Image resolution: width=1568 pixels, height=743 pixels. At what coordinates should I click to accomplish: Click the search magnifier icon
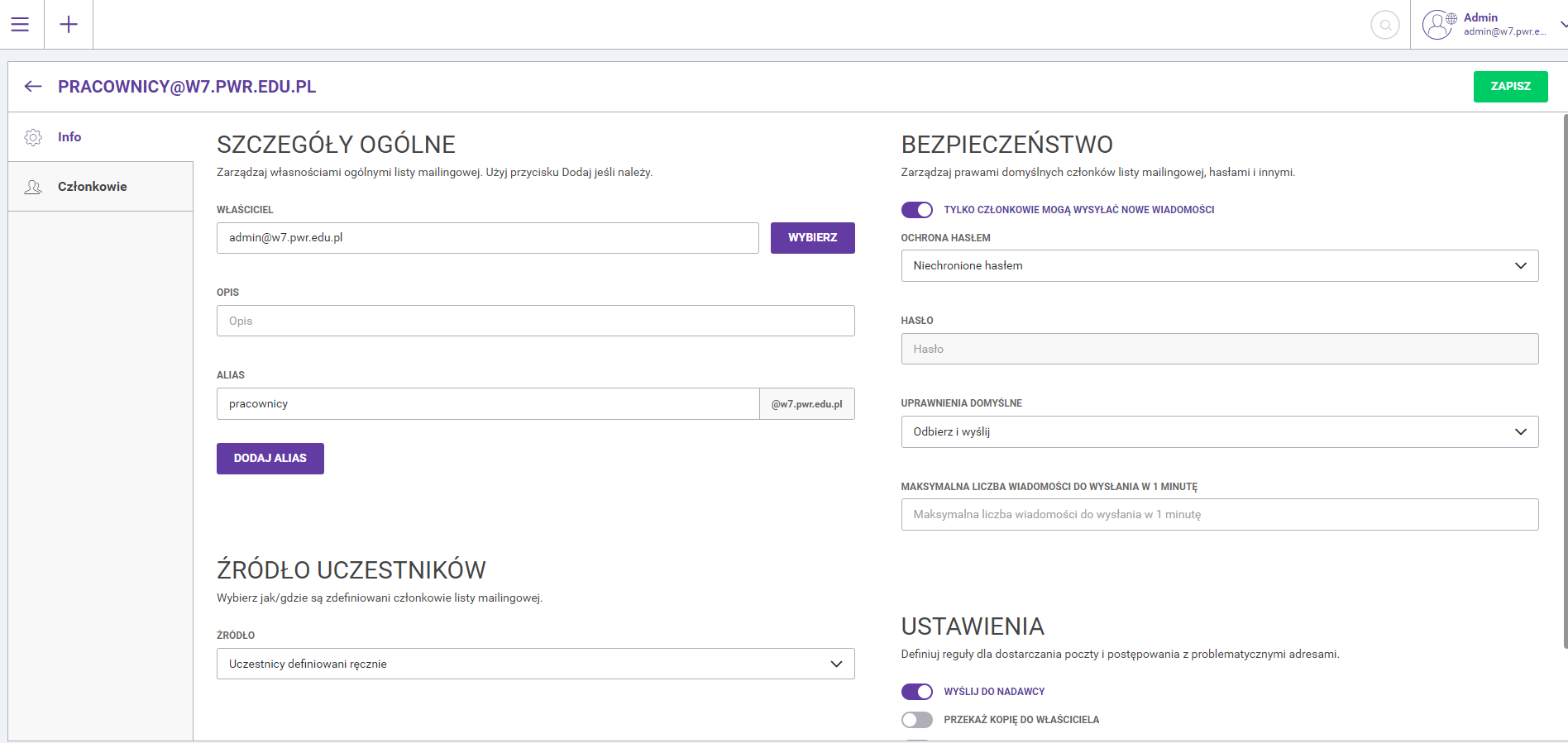[x=1384, y=25]
